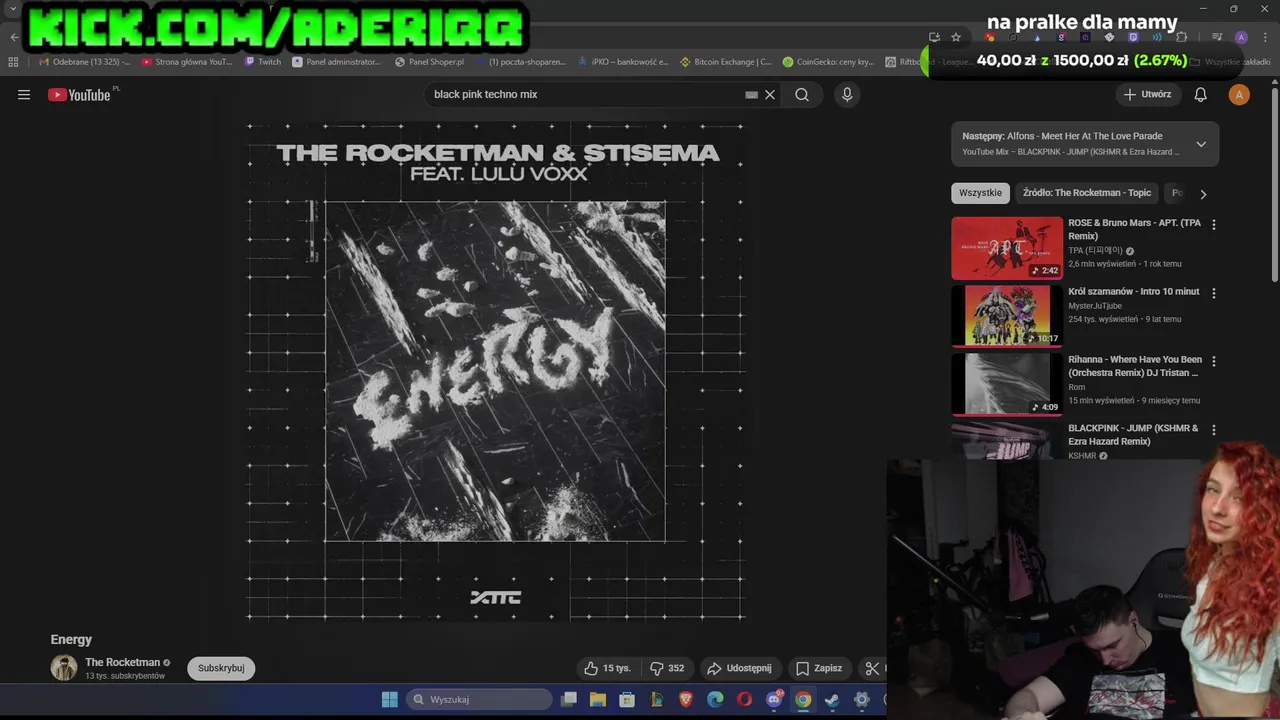Click the Utwórz create button
1280x720 pixels.
click(1147, 95)
